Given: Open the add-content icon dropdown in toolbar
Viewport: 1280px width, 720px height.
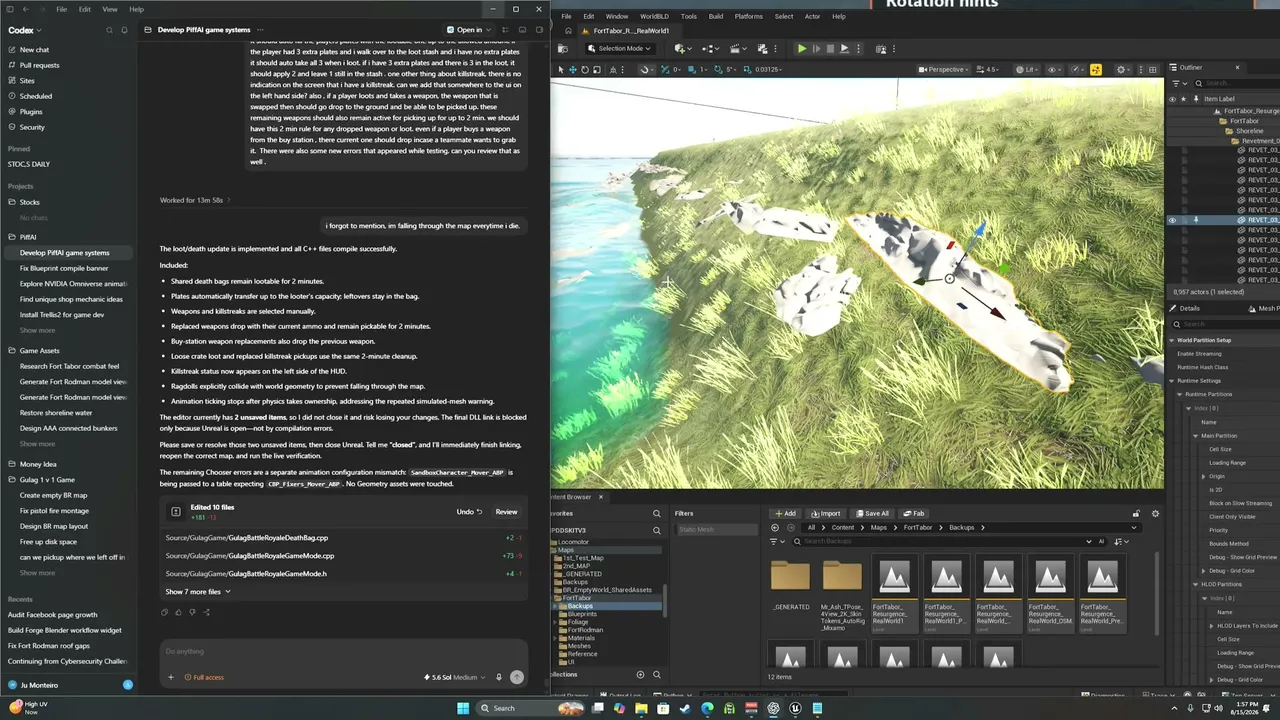Looking at the screenshot, I should [x=683, y=48].
